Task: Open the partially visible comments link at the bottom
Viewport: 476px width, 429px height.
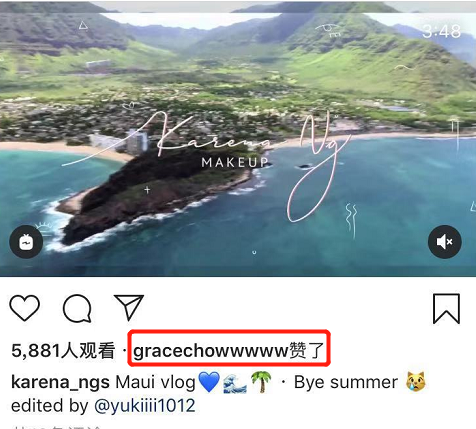Action: pos(57,427)
